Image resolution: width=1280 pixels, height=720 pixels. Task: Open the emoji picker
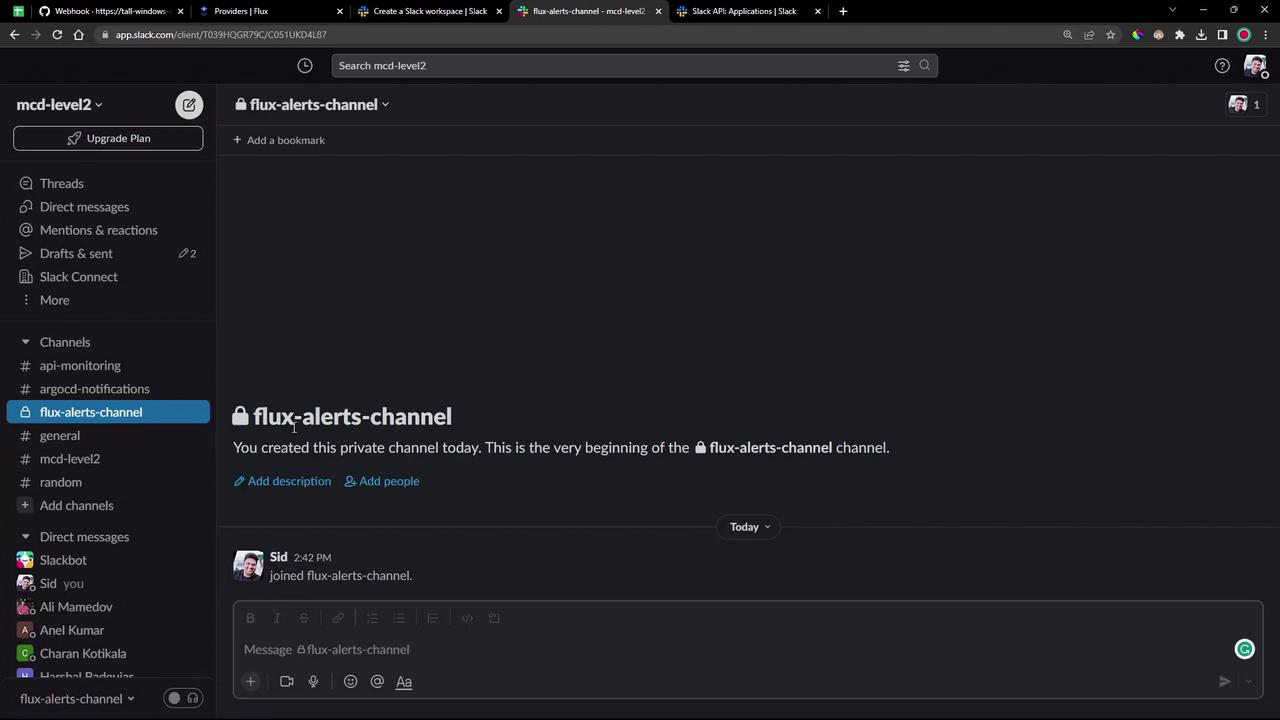pyautogui.click(x=350, y=682)
